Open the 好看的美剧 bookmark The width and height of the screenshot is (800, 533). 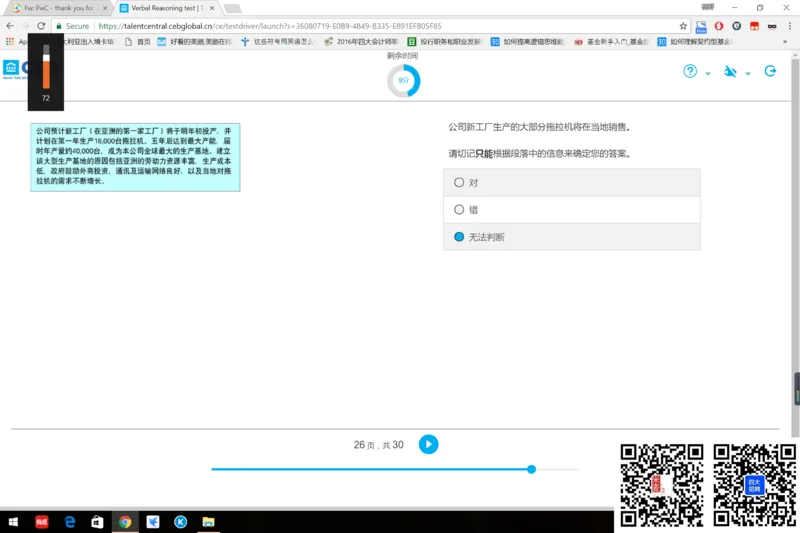click(x=194, y=41)
